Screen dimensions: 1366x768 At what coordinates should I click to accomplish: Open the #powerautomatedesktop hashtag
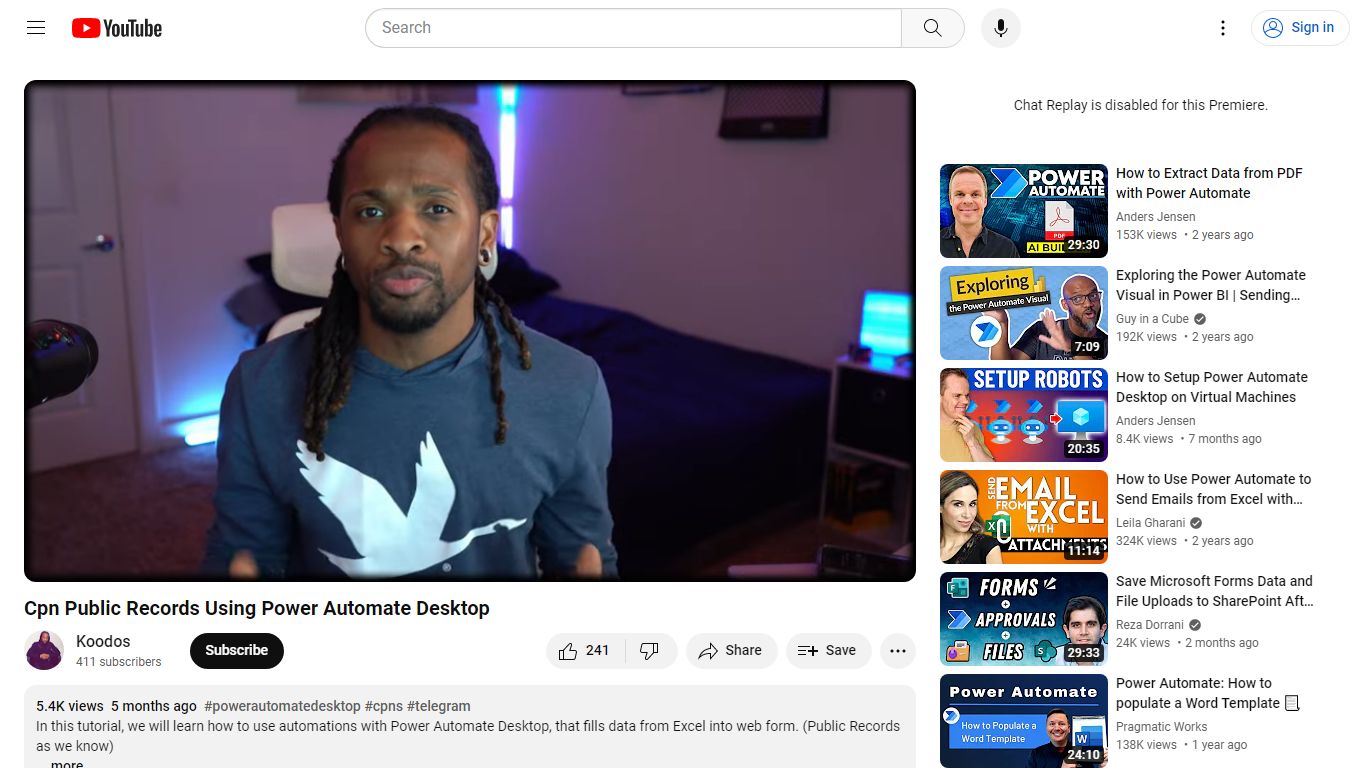pos(282,706)
